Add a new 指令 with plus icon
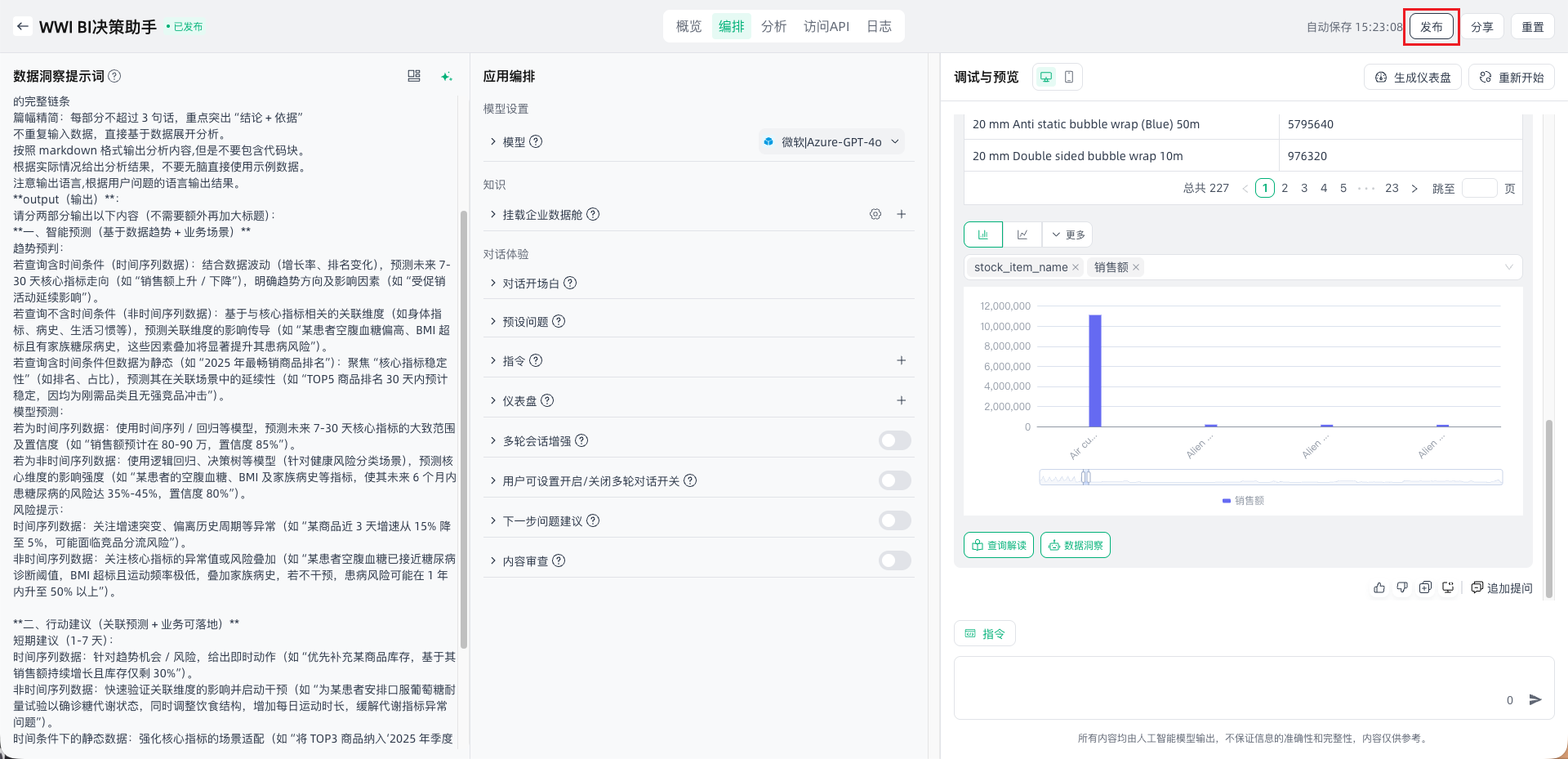 pyautogui.click(x=902, y=360)
